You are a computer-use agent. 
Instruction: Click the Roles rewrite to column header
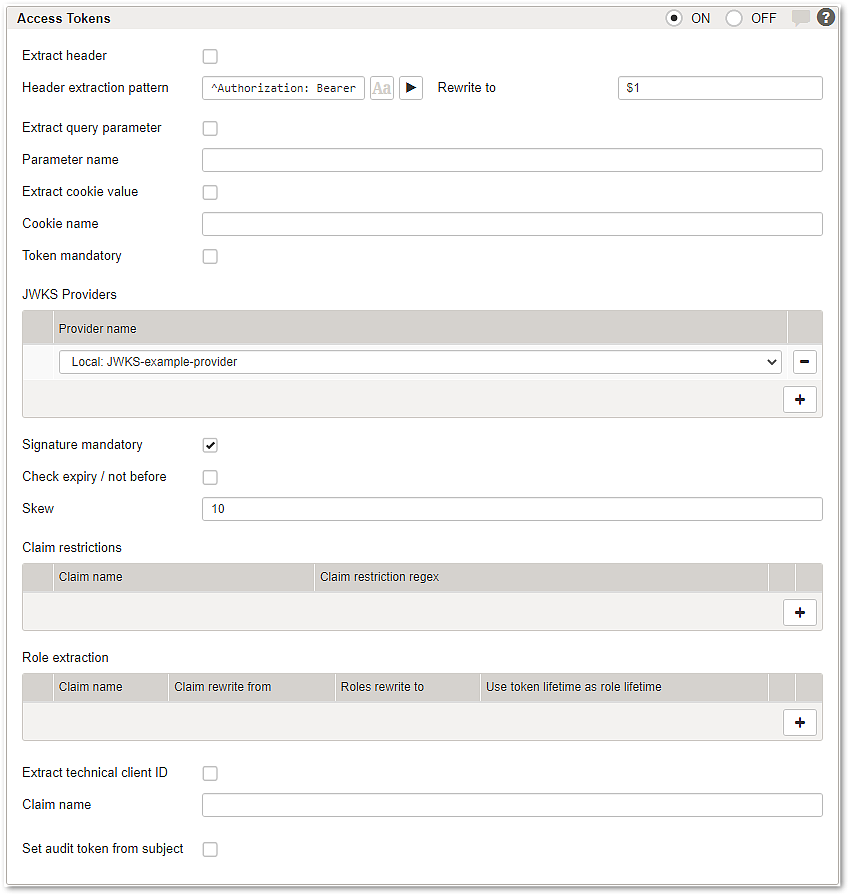pos(408,687)
